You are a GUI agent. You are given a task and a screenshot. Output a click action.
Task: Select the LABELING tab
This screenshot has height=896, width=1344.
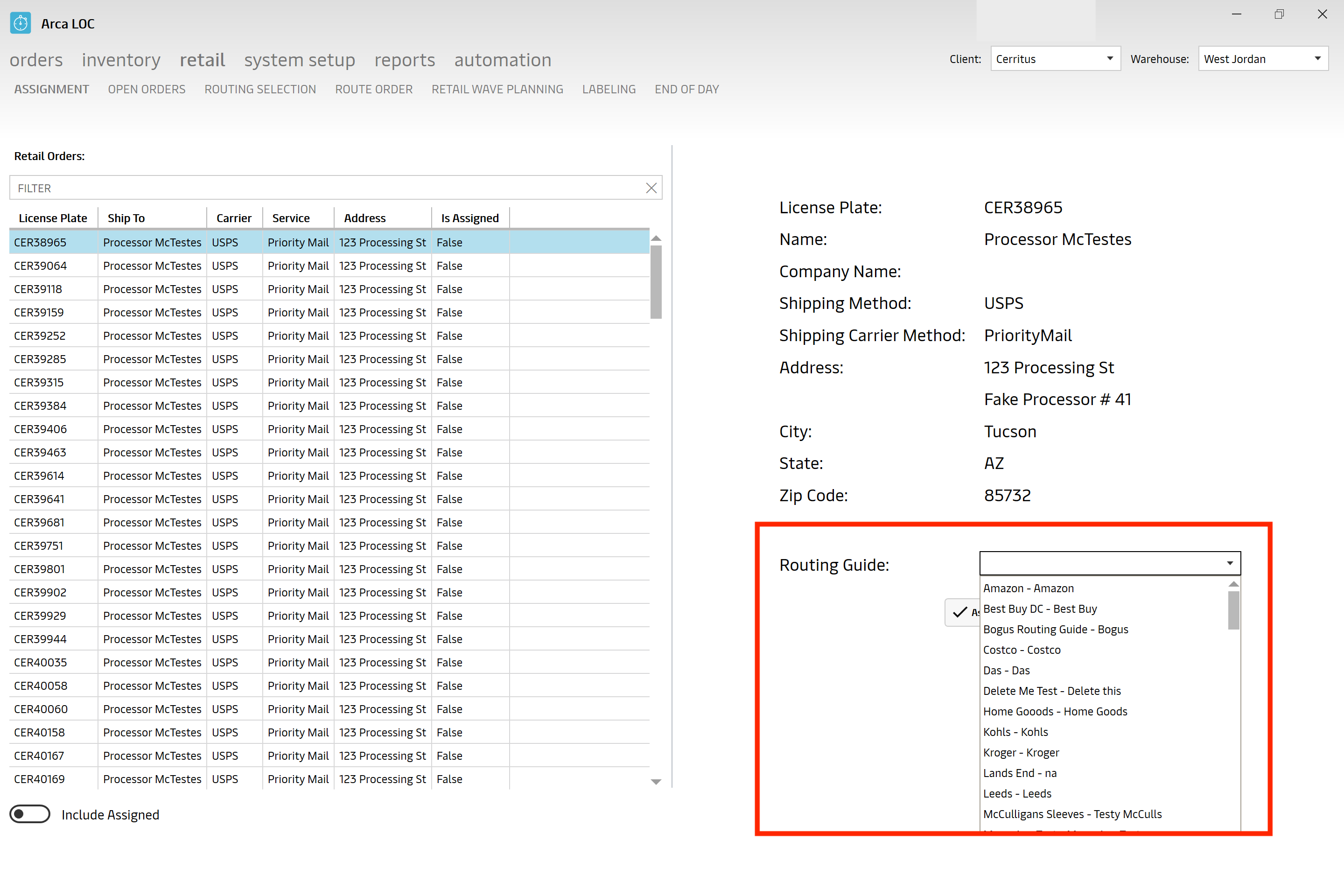tap(608, 89)
